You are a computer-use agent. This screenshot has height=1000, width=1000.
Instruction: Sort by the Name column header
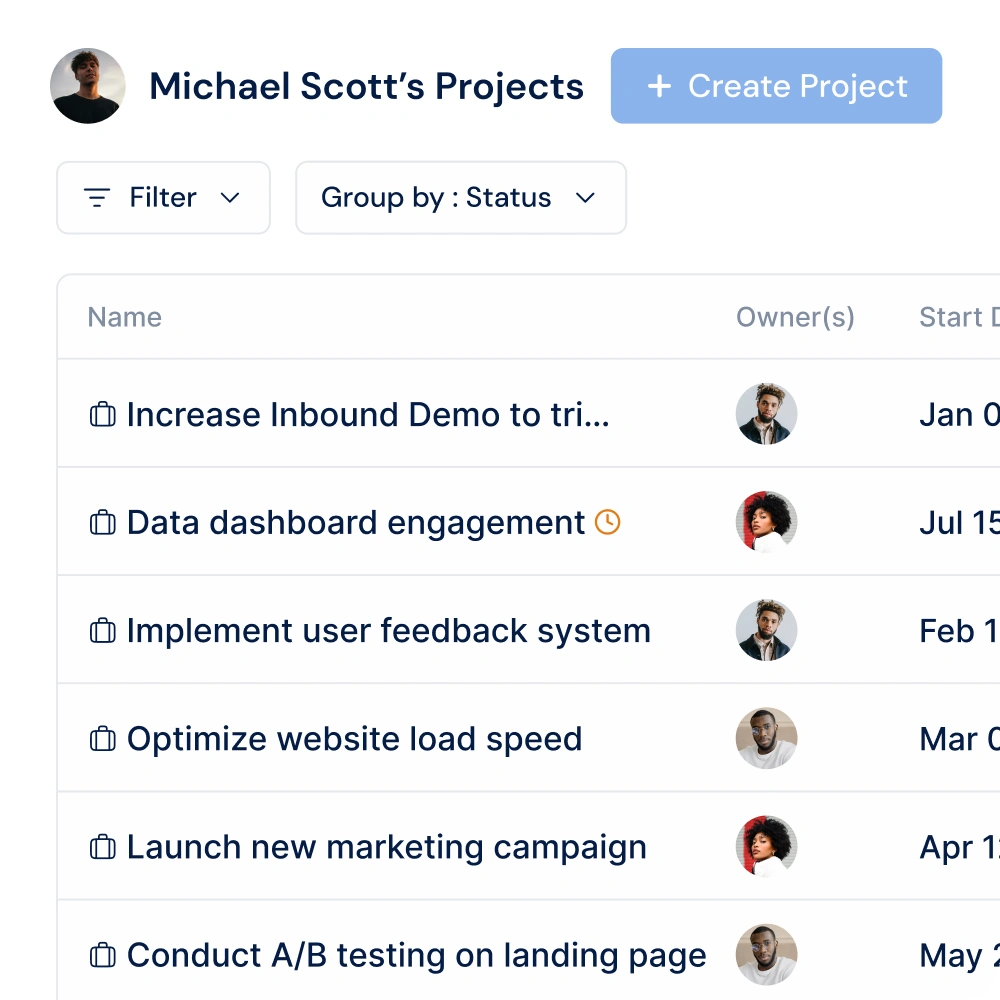coord(124,317)
